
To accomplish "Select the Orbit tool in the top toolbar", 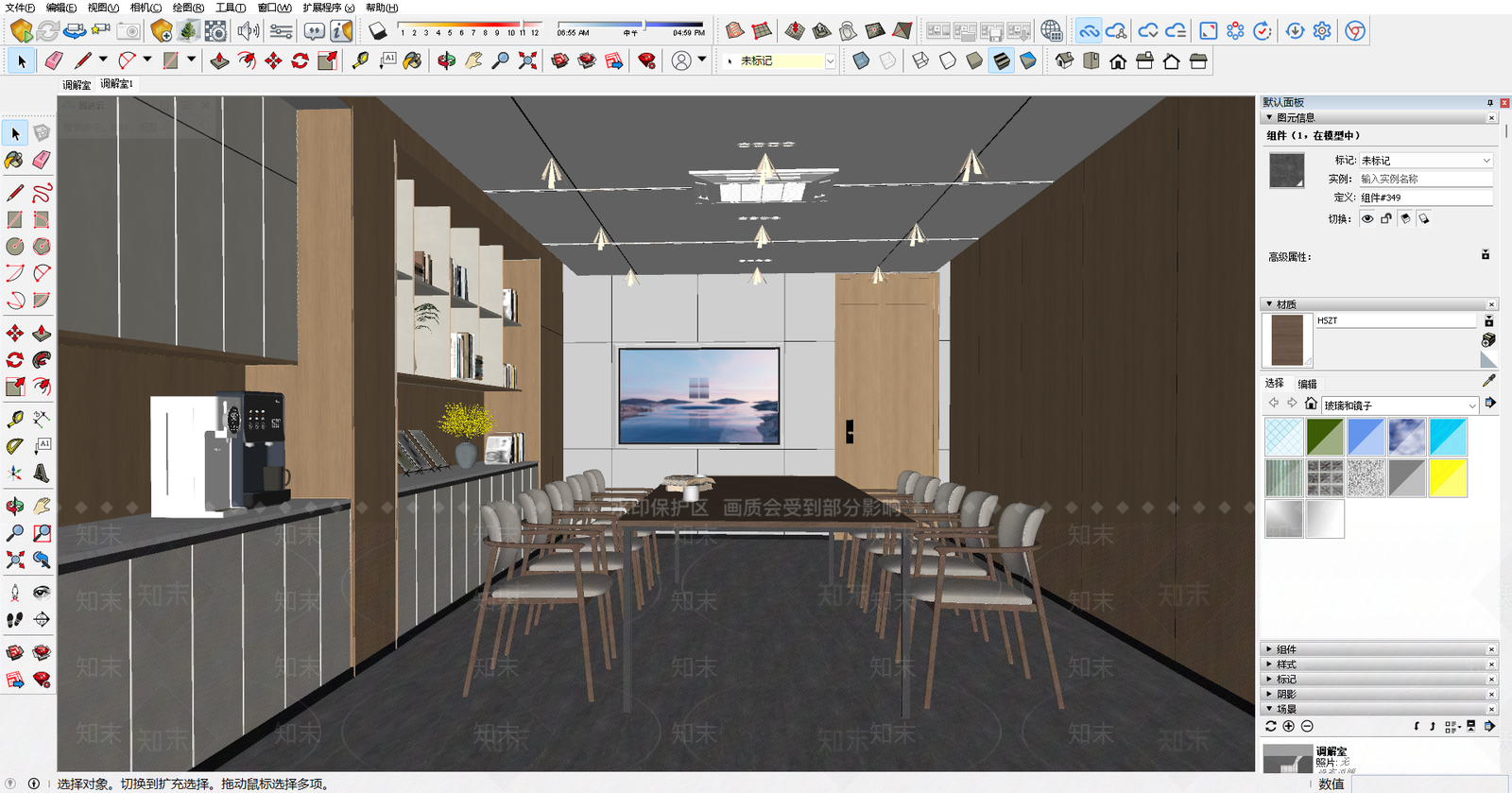I will coord(446,60).
